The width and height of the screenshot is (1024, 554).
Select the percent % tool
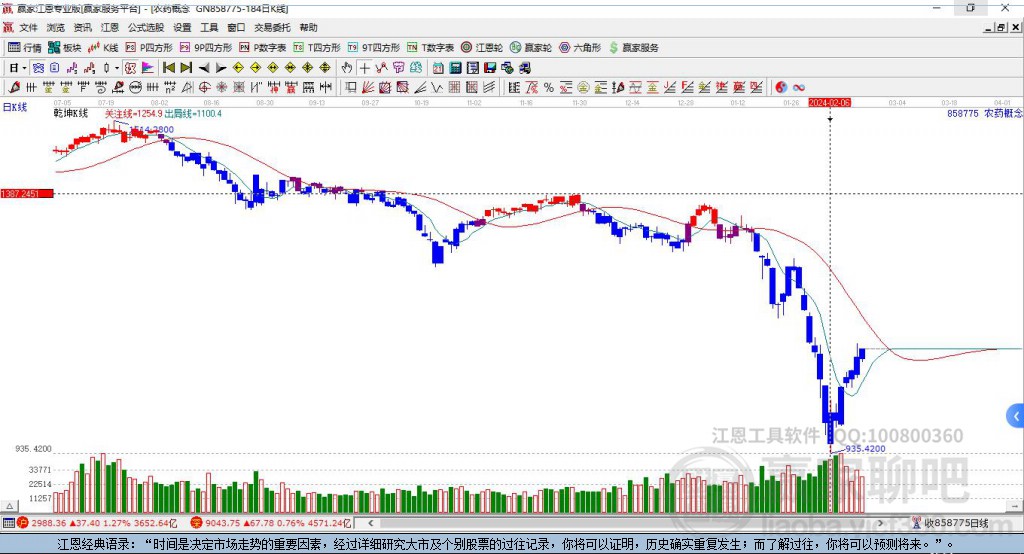click(x=549, y=88)
